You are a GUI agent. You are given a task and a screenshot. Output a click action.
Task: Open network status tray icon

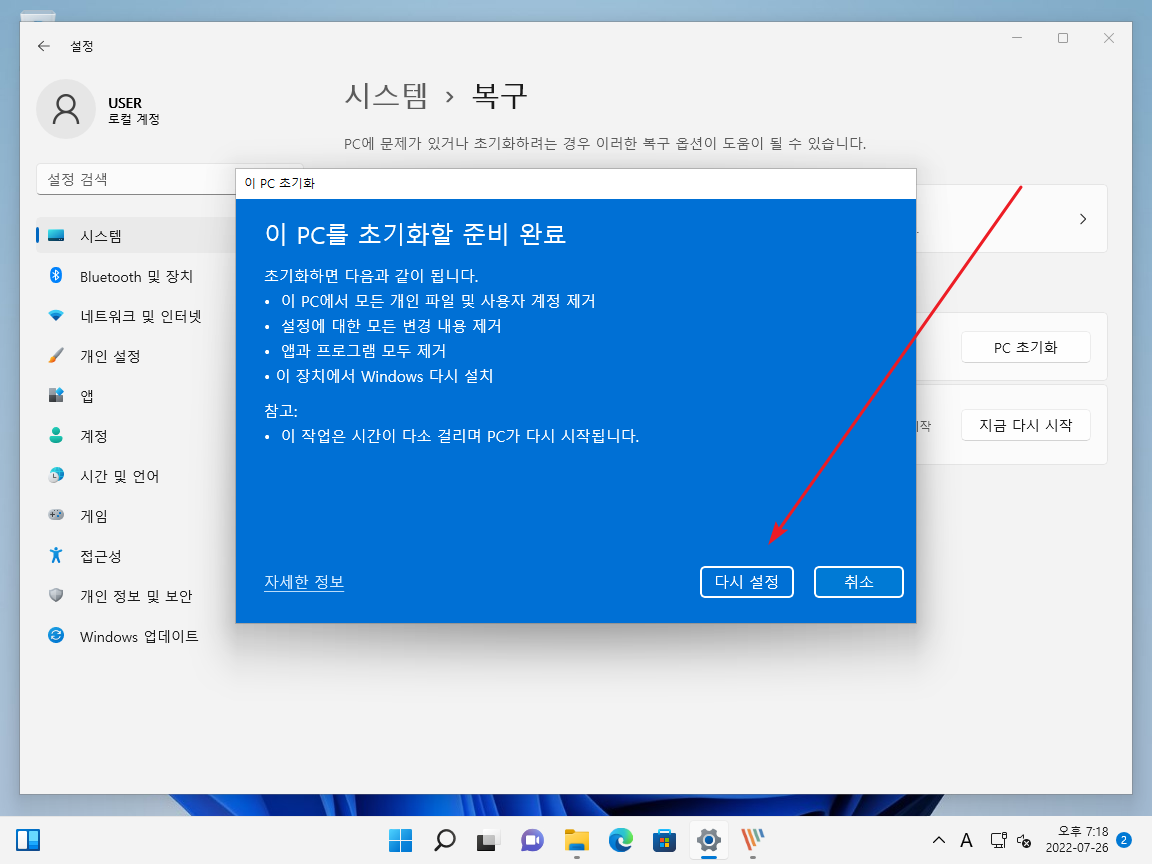click(997, 840)
